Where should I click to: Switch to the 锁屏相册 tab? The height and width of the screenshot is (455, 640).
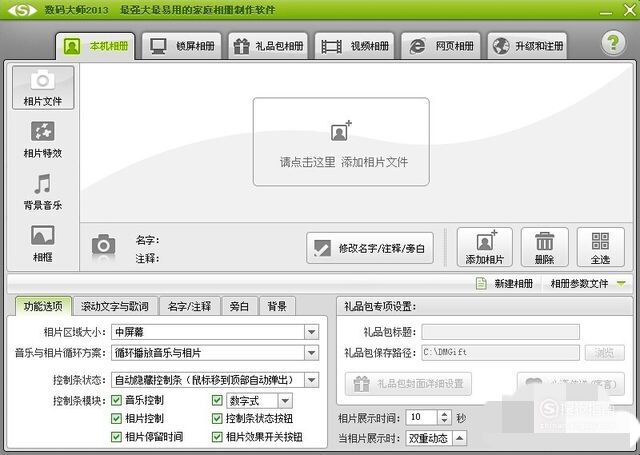tap(182, 46)
